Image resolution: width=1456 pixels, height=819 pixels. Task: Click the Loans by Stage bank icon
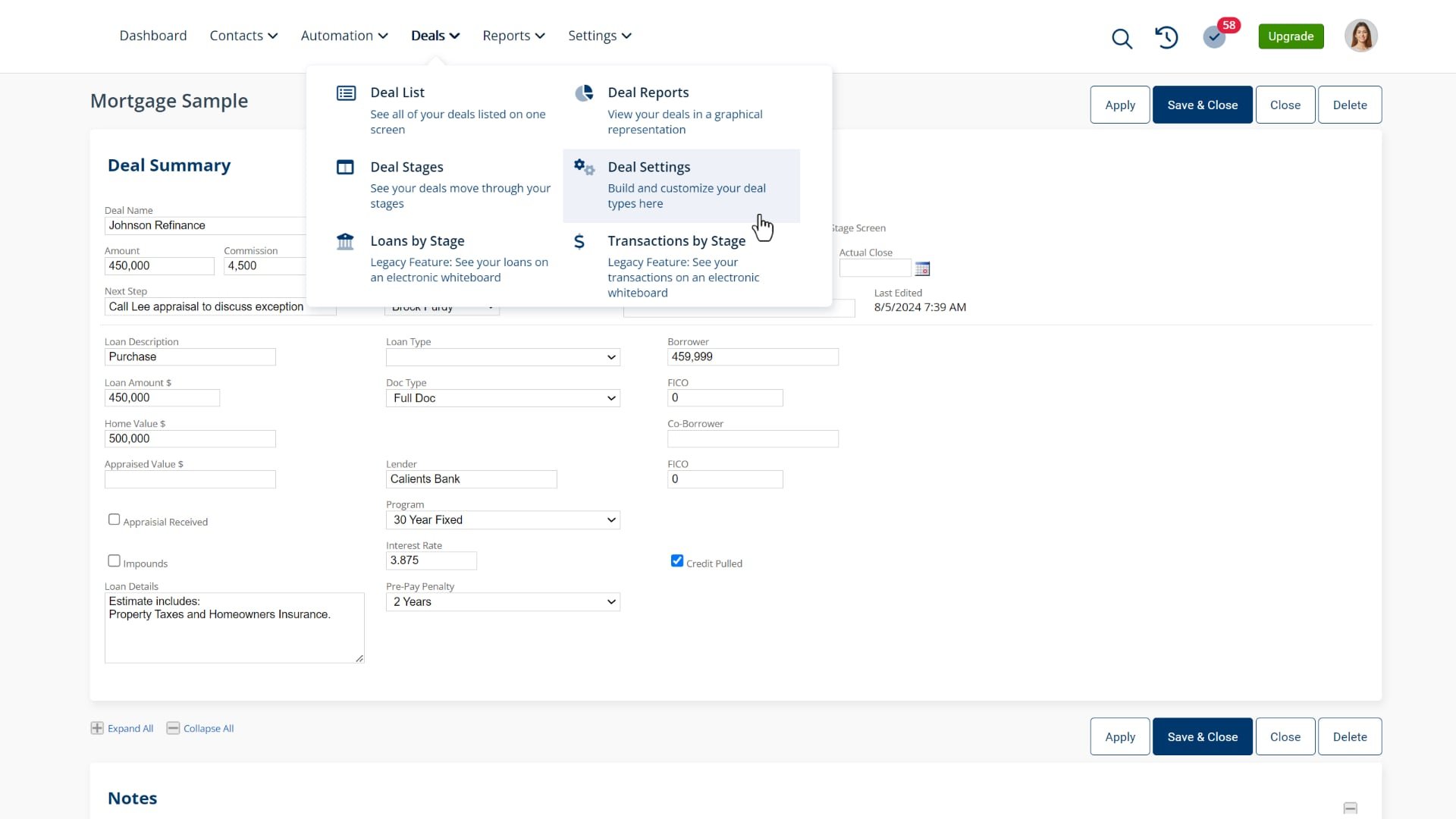(345, 242)
